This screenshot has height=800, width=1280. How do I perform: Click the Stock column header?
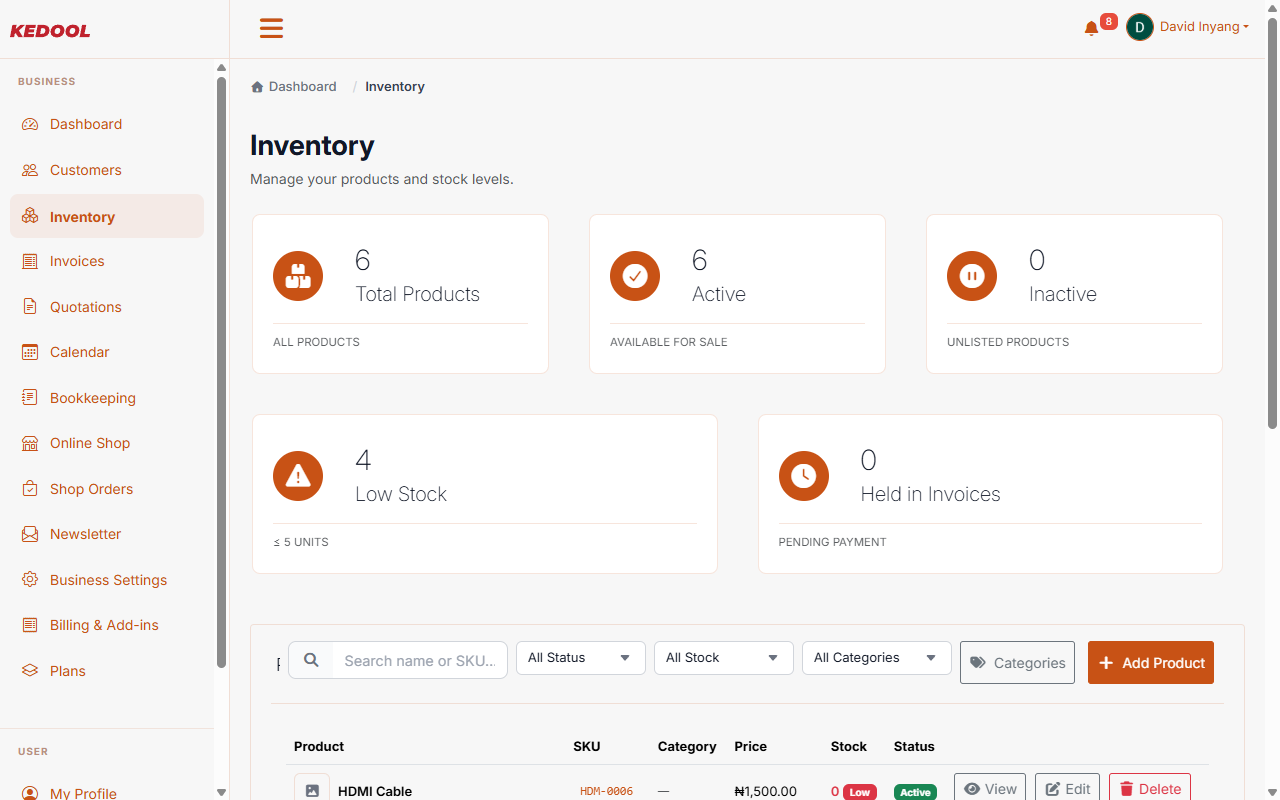coord(849,746)
